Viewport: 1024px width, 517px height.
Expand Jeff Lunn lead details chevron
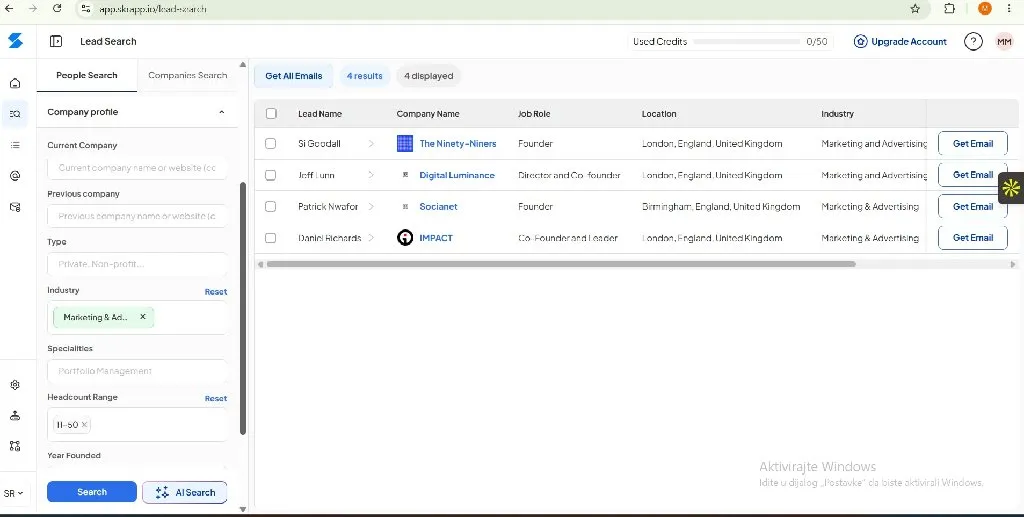click(371, 175)
